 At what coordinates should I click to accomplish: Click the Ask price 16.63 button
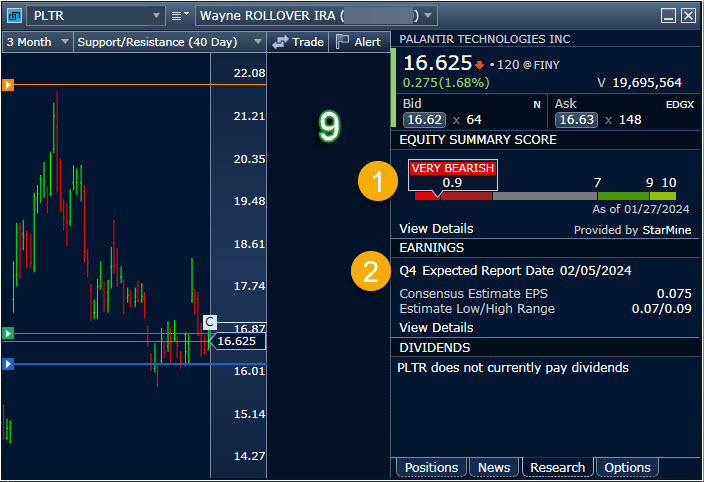576,120
